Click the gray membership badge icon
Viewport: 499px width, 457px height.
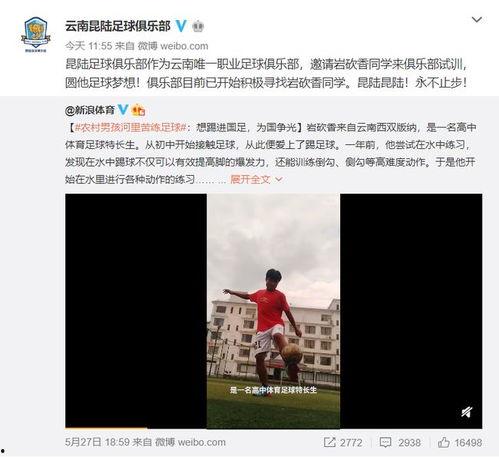[x=198, y=26]
